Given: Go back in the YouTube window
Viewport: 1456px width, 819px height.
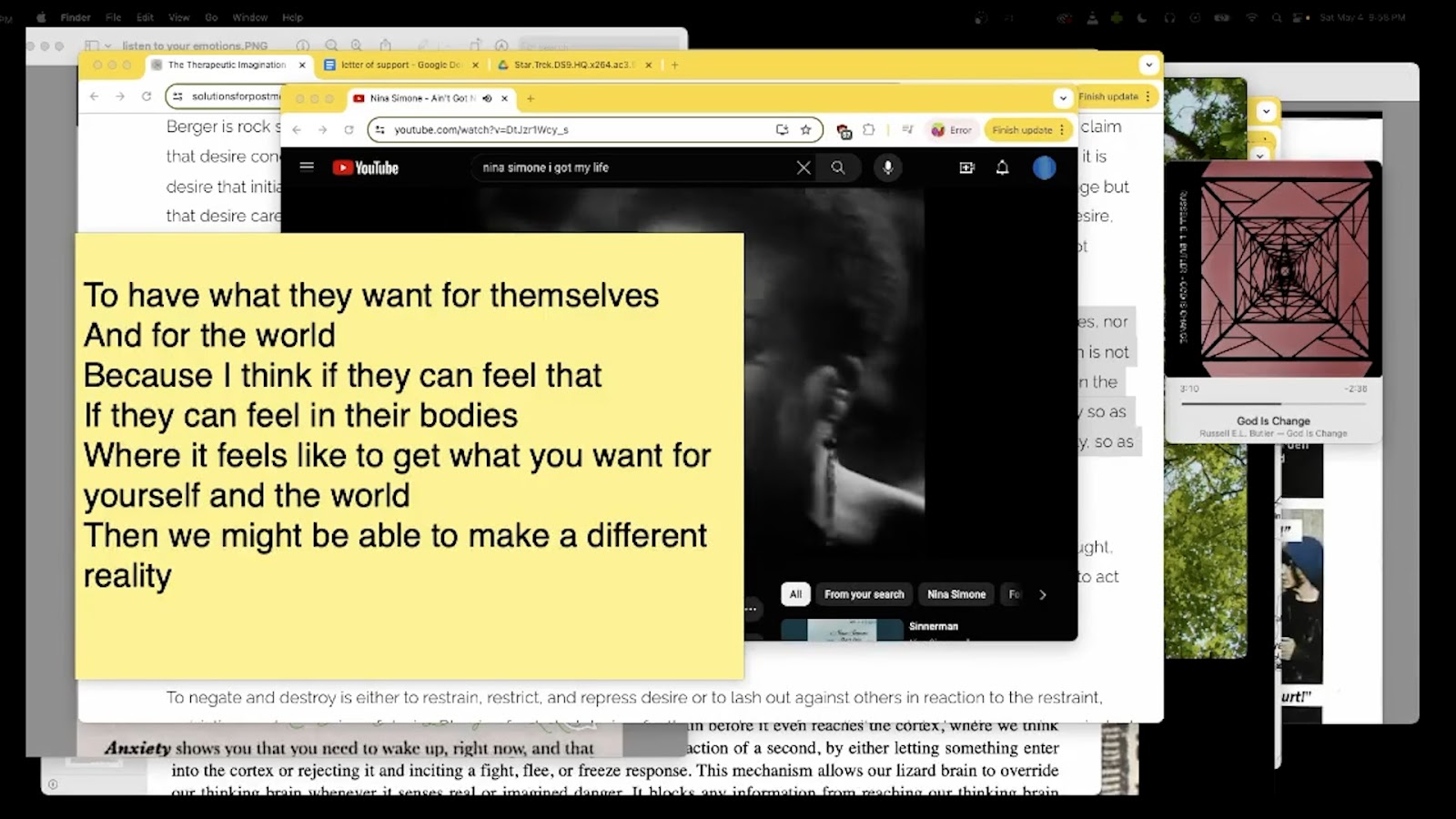Looking at the screenshot, I should tap(297, 130).
